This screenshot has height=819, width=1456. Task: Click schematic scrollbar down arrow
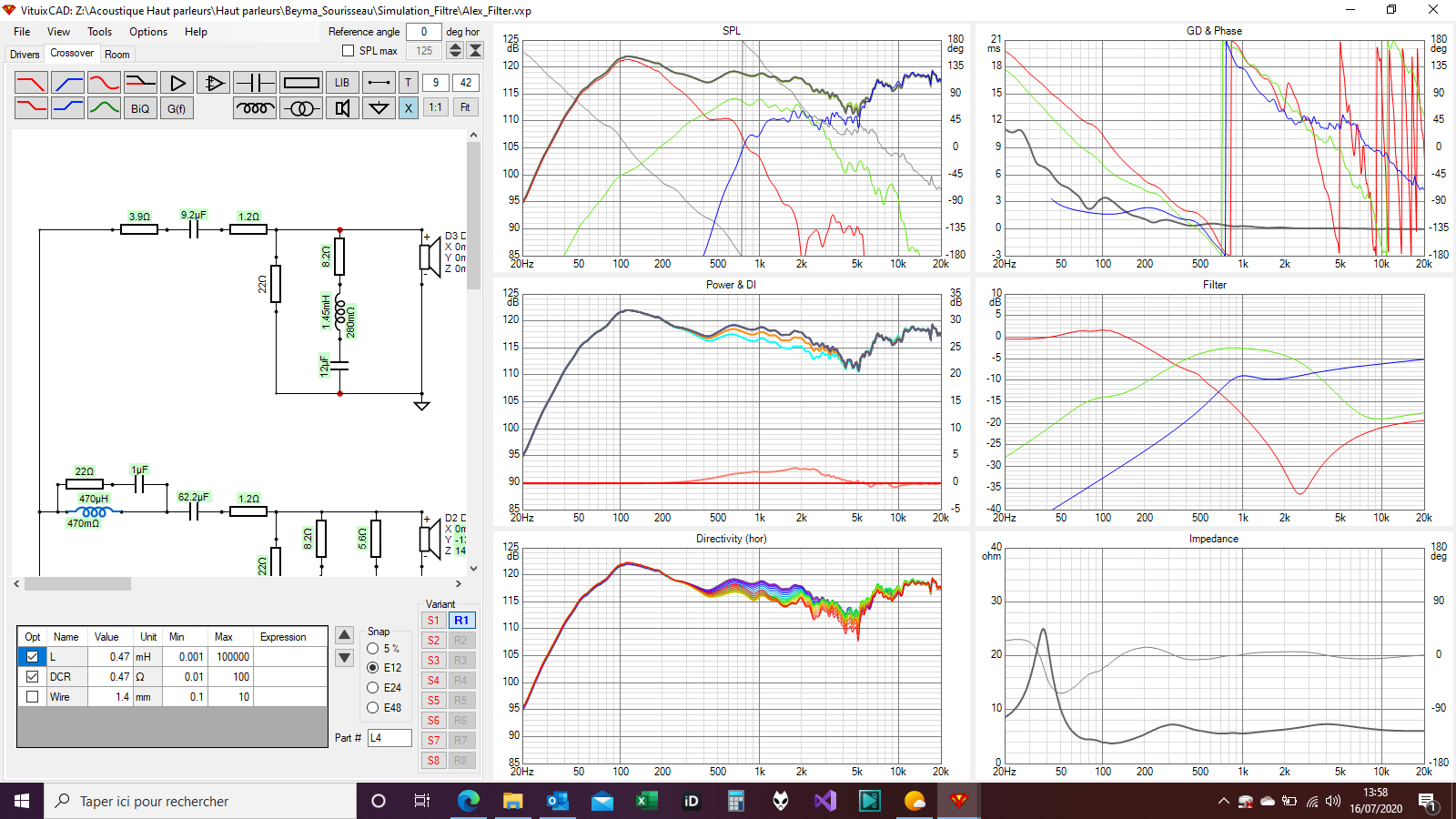click(473, 569)
